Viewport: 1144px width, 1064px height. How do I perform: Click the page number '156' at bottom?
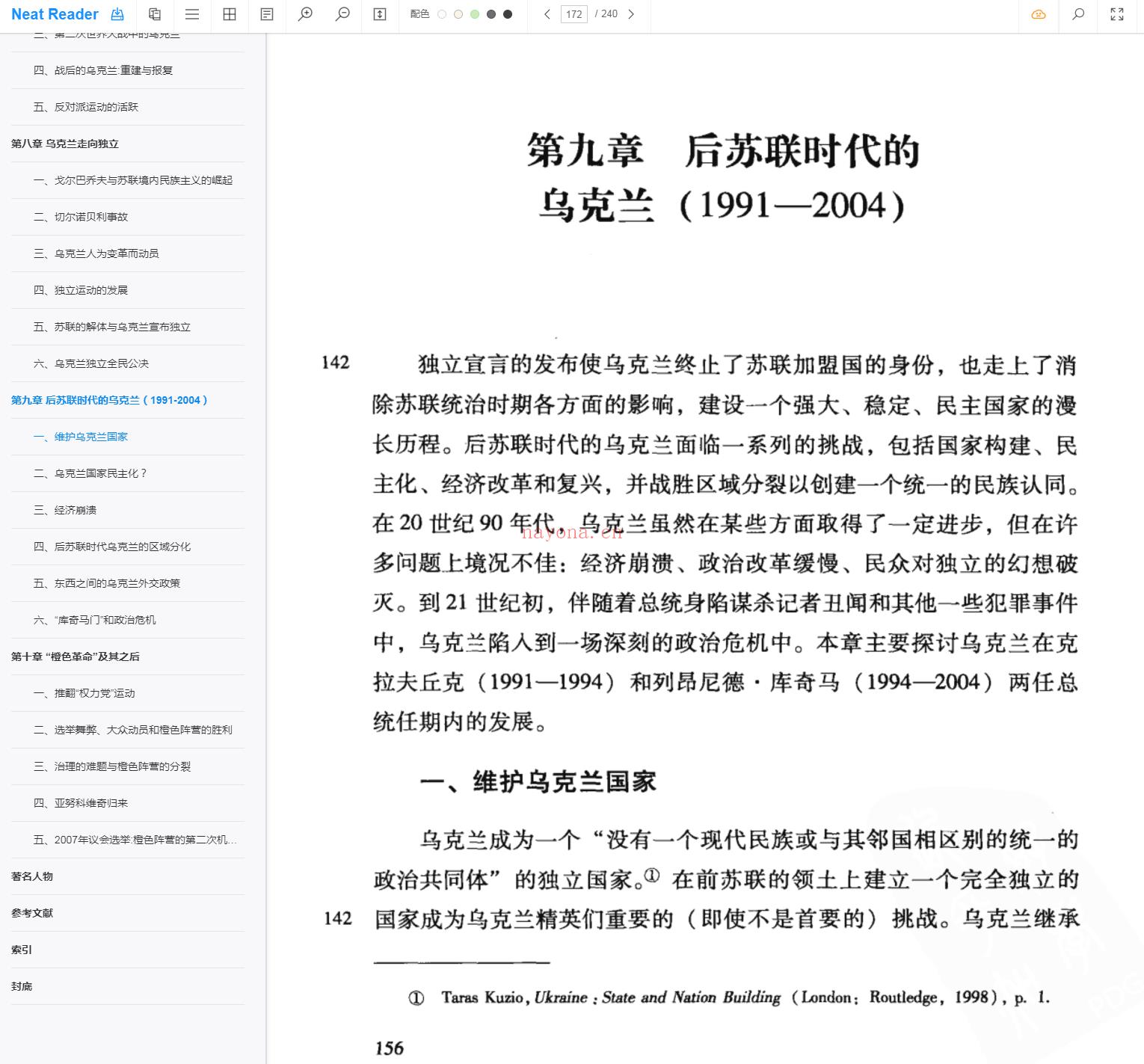pyautogui.click(x=389, y=1048)
